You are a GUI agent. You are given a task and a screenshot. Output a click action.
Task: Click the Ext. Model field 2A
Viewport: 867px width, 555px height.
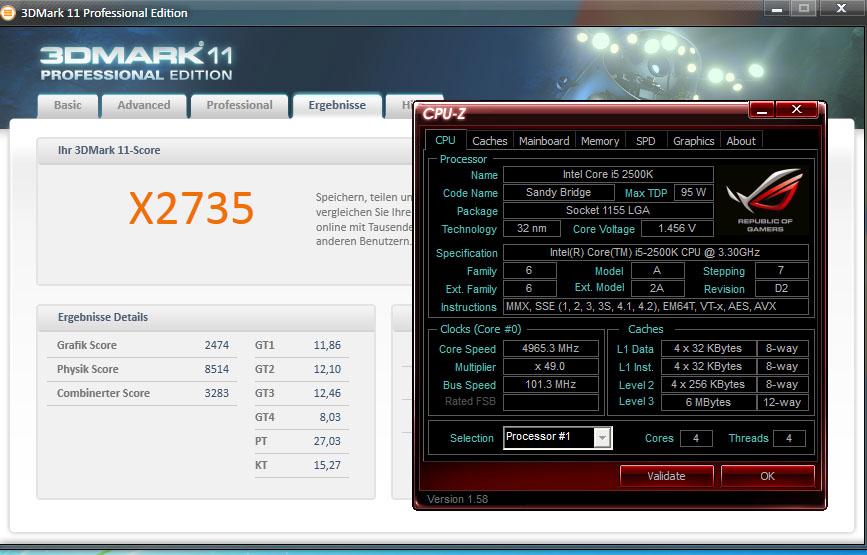(657, 288)
